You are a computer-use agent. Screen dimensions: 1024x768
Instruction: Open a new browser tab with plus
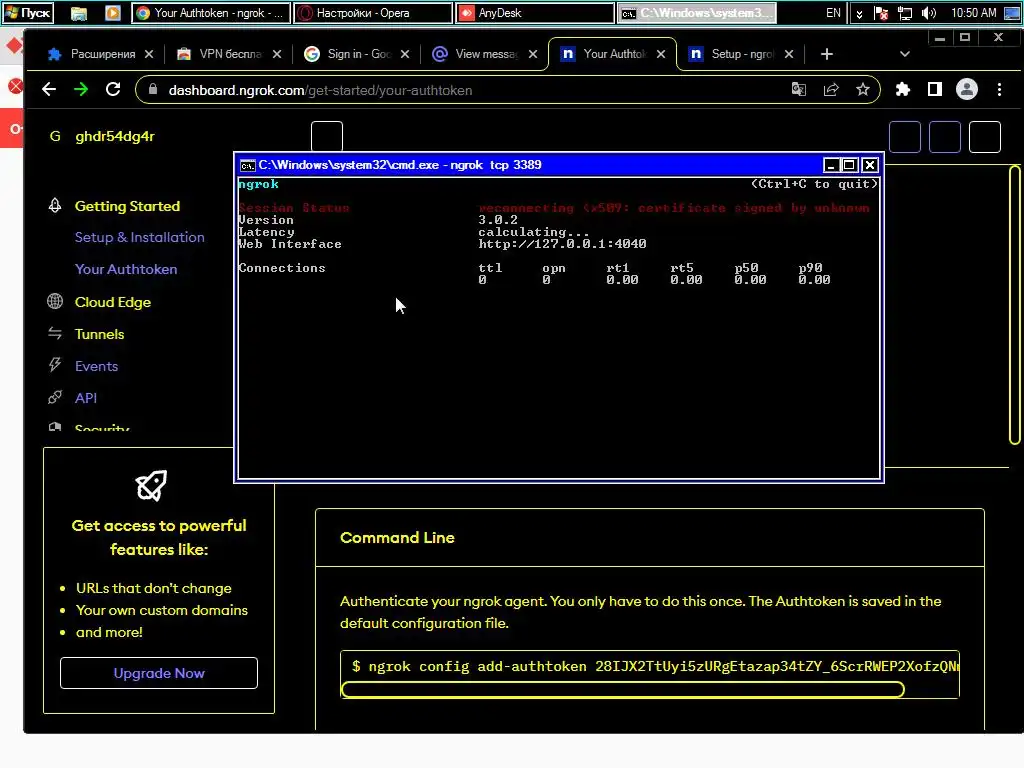point(827,54)
